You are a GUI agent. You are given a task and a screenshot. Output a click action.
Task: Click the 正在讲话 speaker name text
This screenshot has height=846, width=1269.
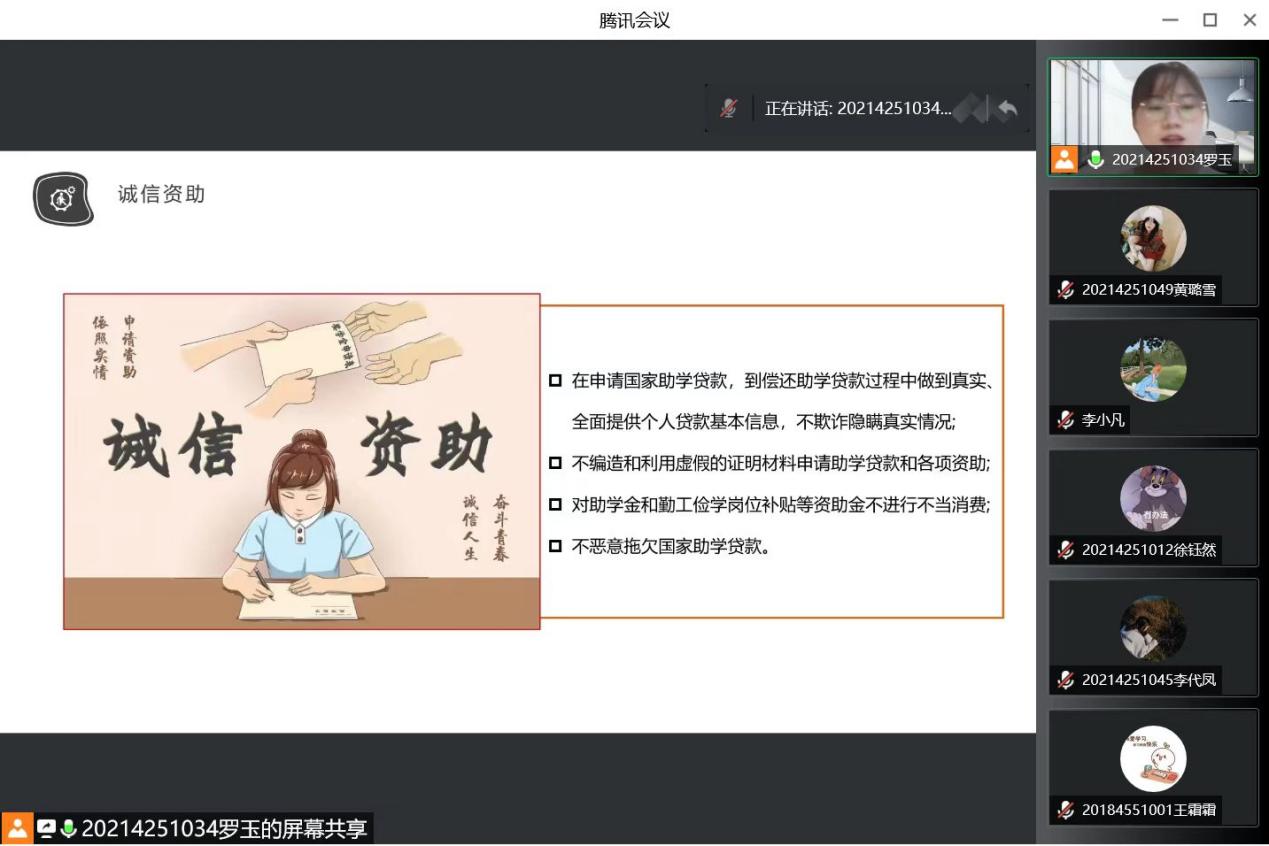[858, 109]
